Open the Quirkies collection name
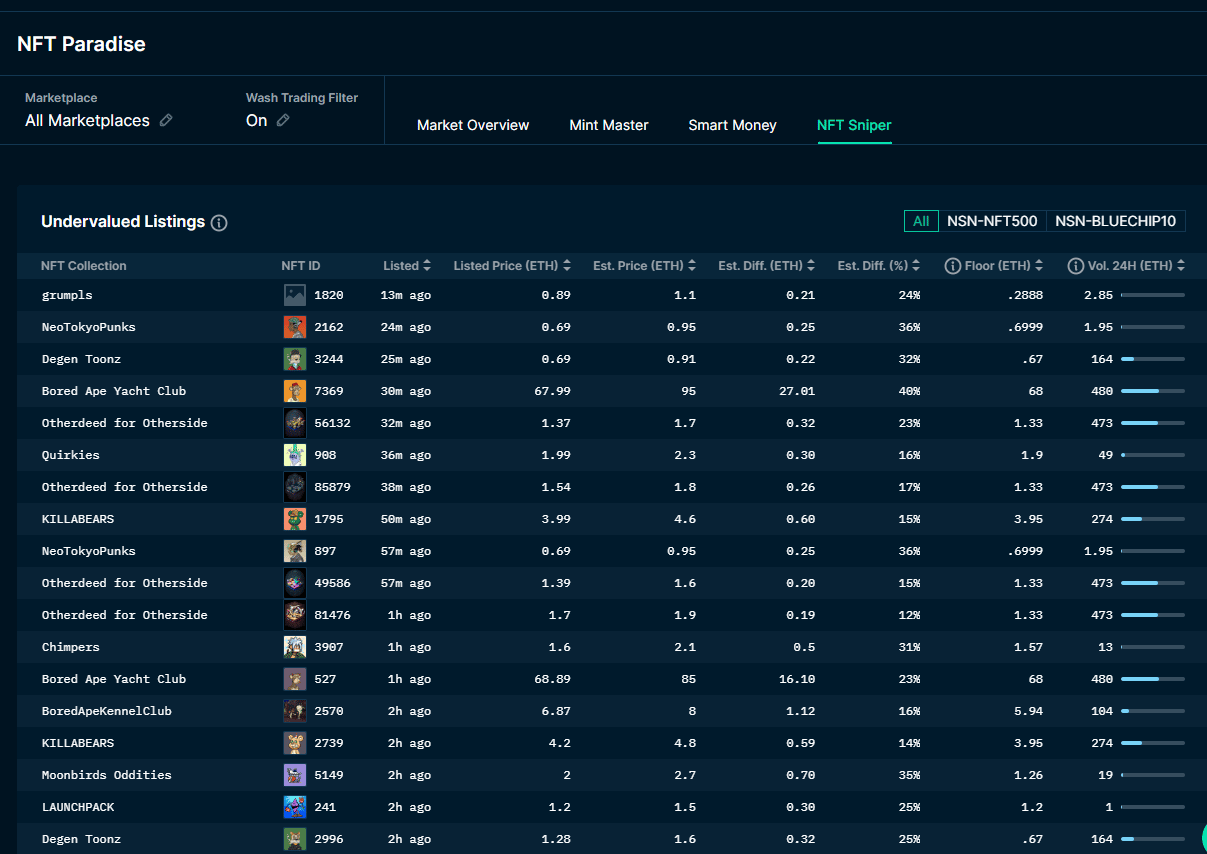The image size is (1207, 854). point(70,455)
